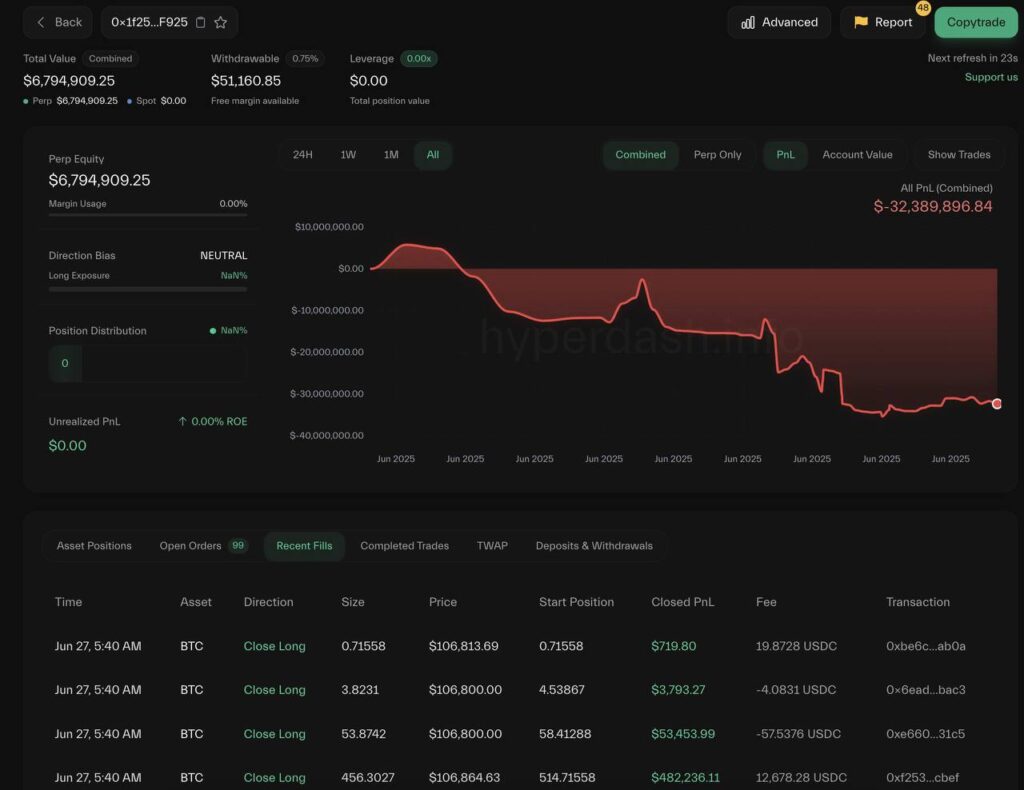The width and height of the screenshot is (1024, 790).
Task: Click the 48 reports notification badge
Action: 922,8
